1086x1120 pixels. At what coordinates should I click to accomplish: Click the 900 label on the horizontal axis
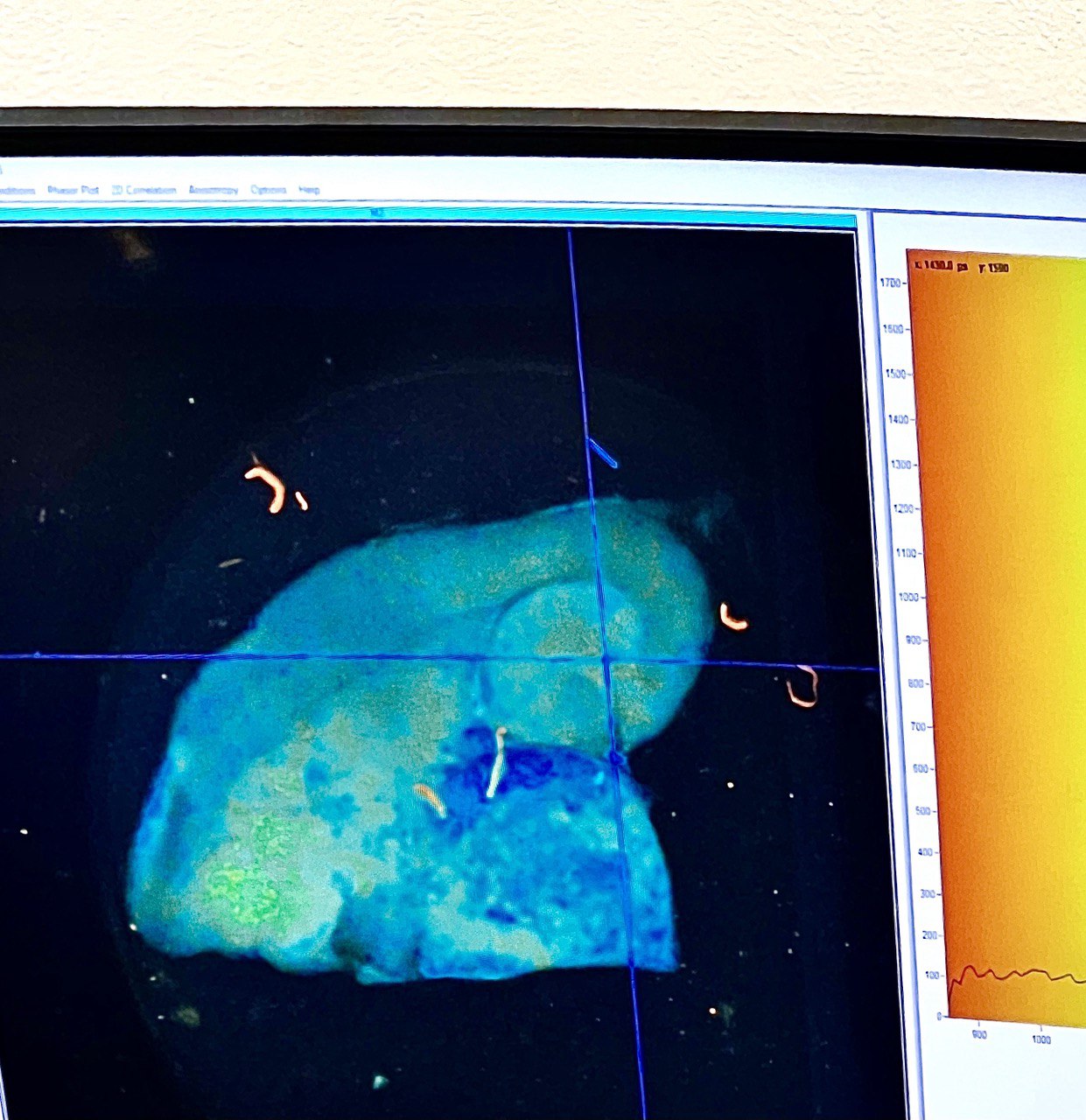[978, 1035]
